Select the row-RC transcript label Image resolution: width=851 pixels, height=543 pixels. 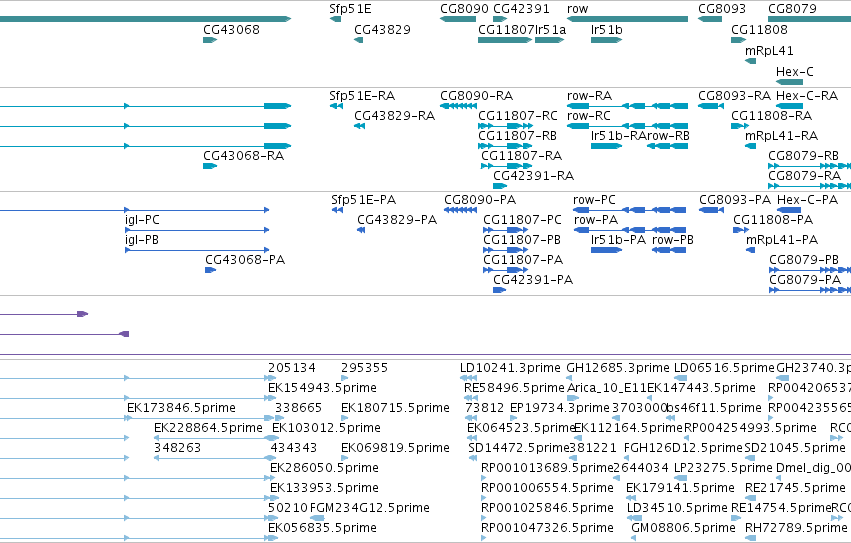[588, 116]
